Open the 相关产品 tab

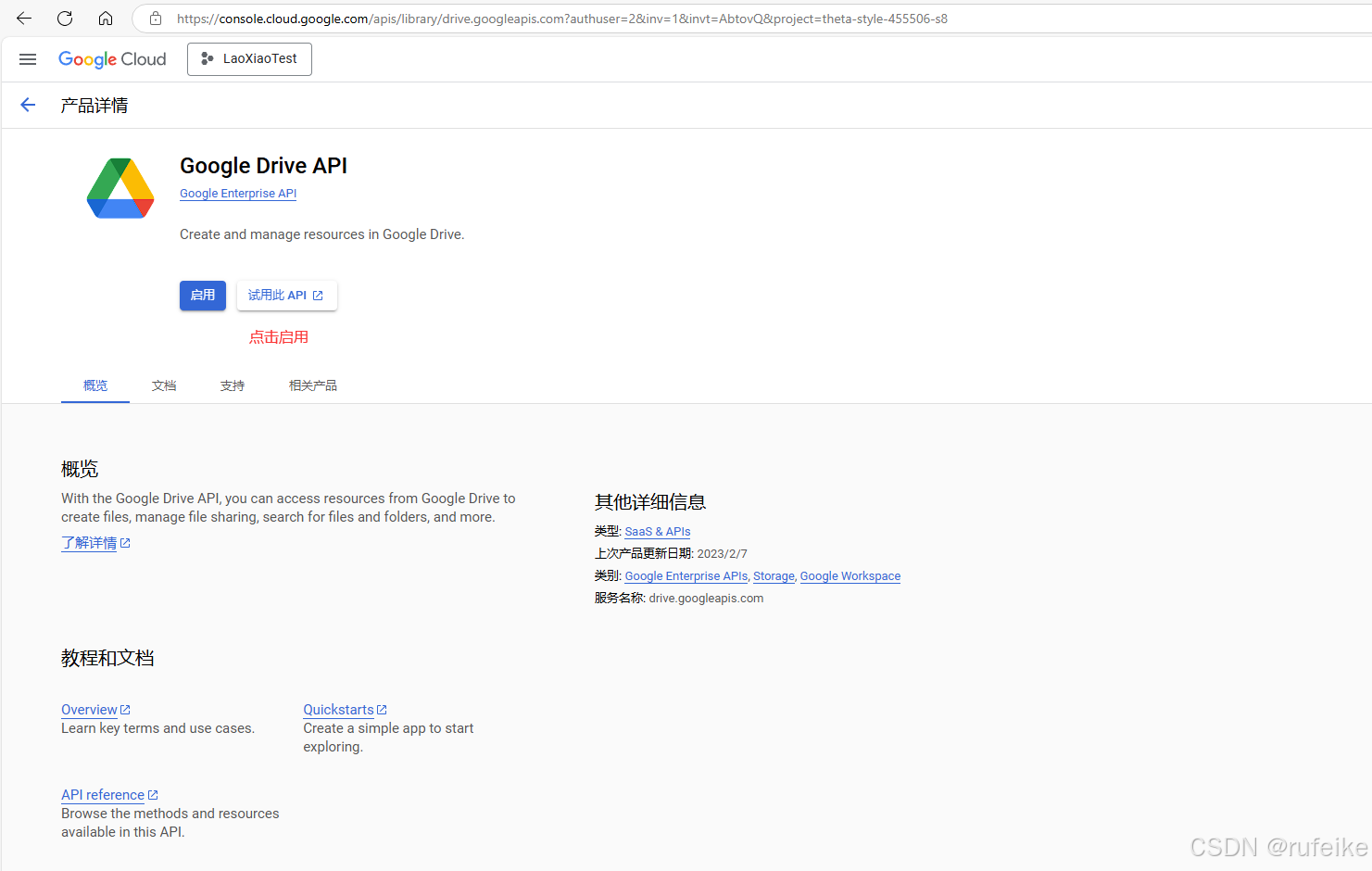click(313, 385)
